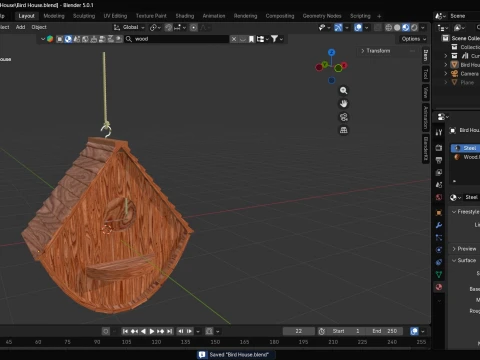Switch to the Shading workspace tab
The image size is (480, 360).
pos(185,16)
